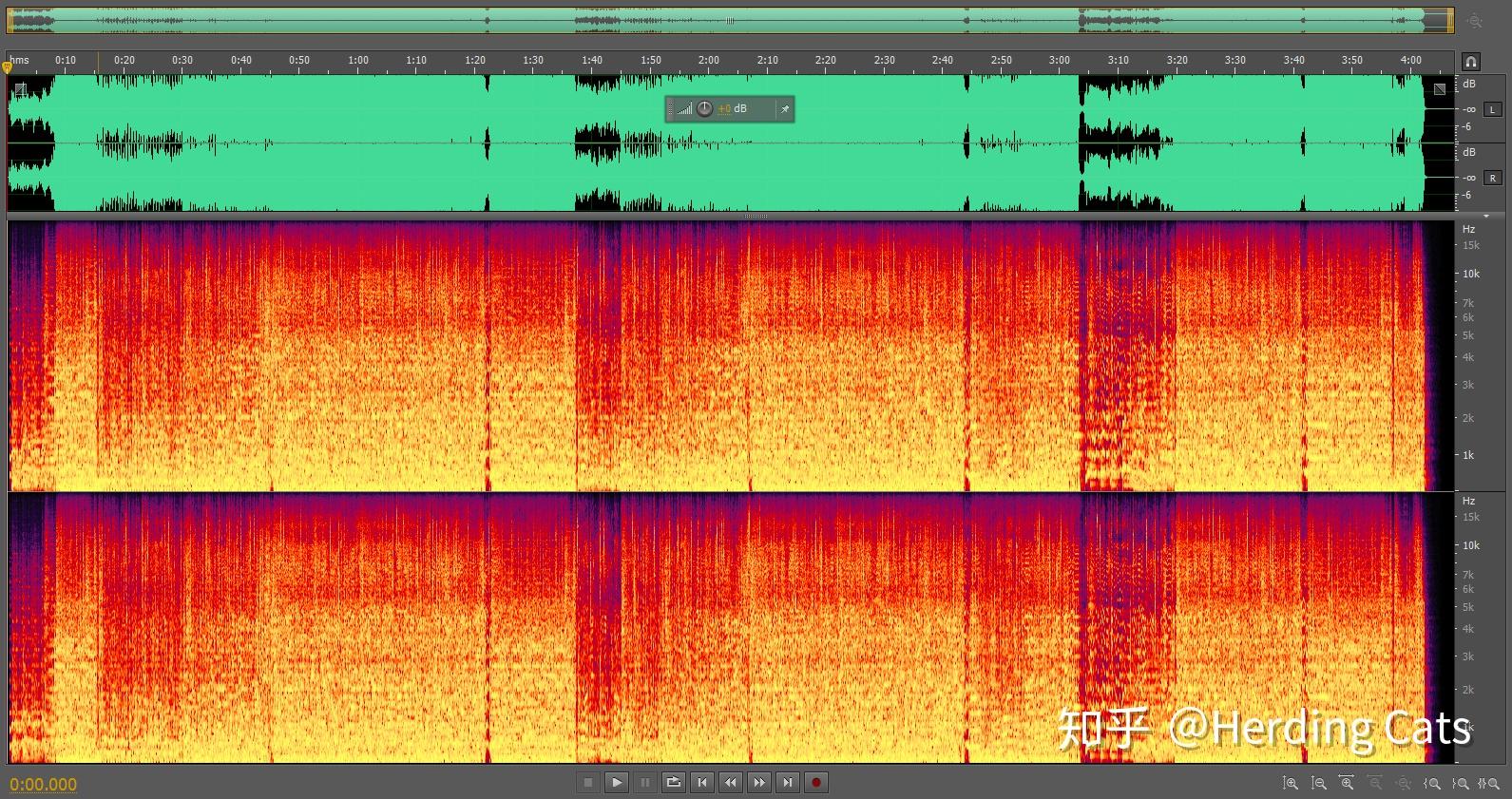Click the overview navigator waveform strip
The height and width of the screenshot is (799, 1512).
[x=730, y=20]
